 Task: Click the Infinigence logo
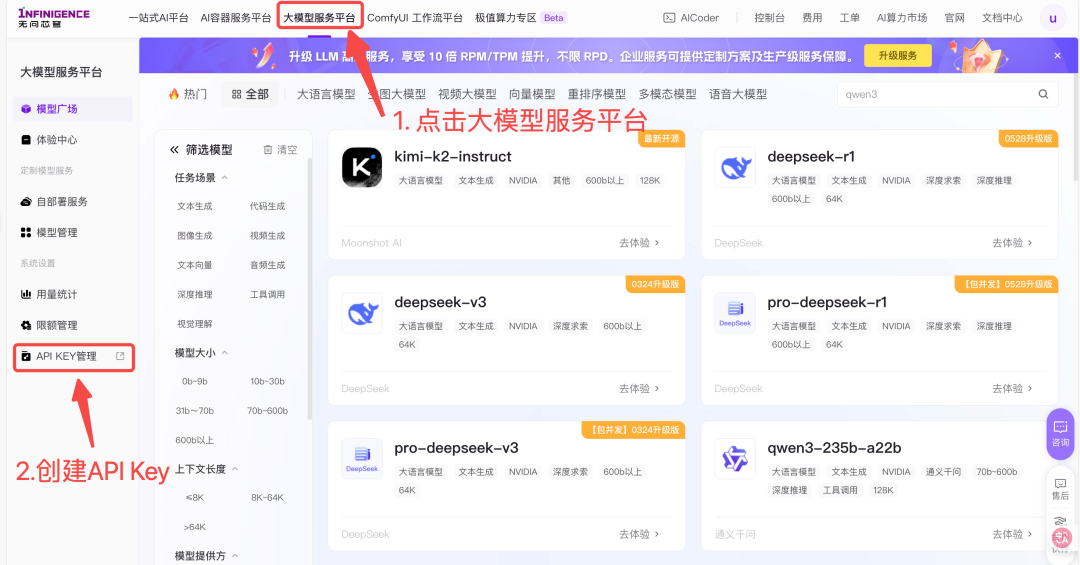tap(54, 17)
